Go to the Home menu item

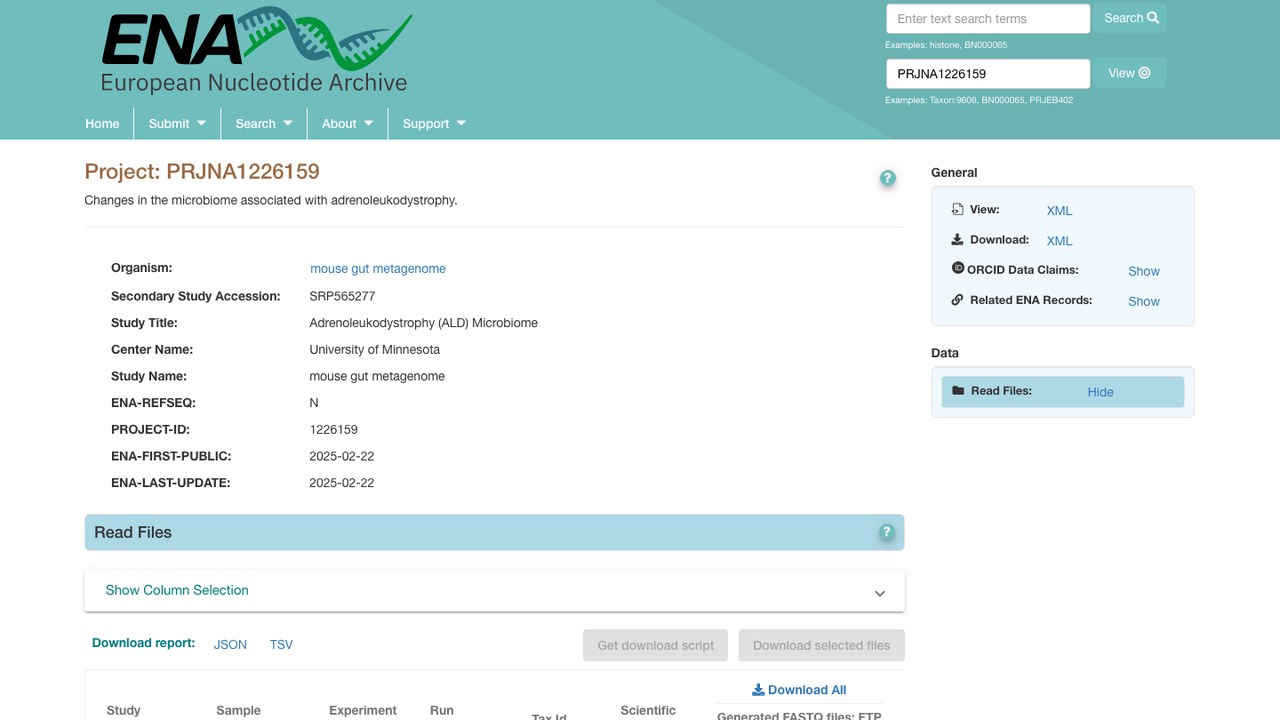(x=102, y=124)
